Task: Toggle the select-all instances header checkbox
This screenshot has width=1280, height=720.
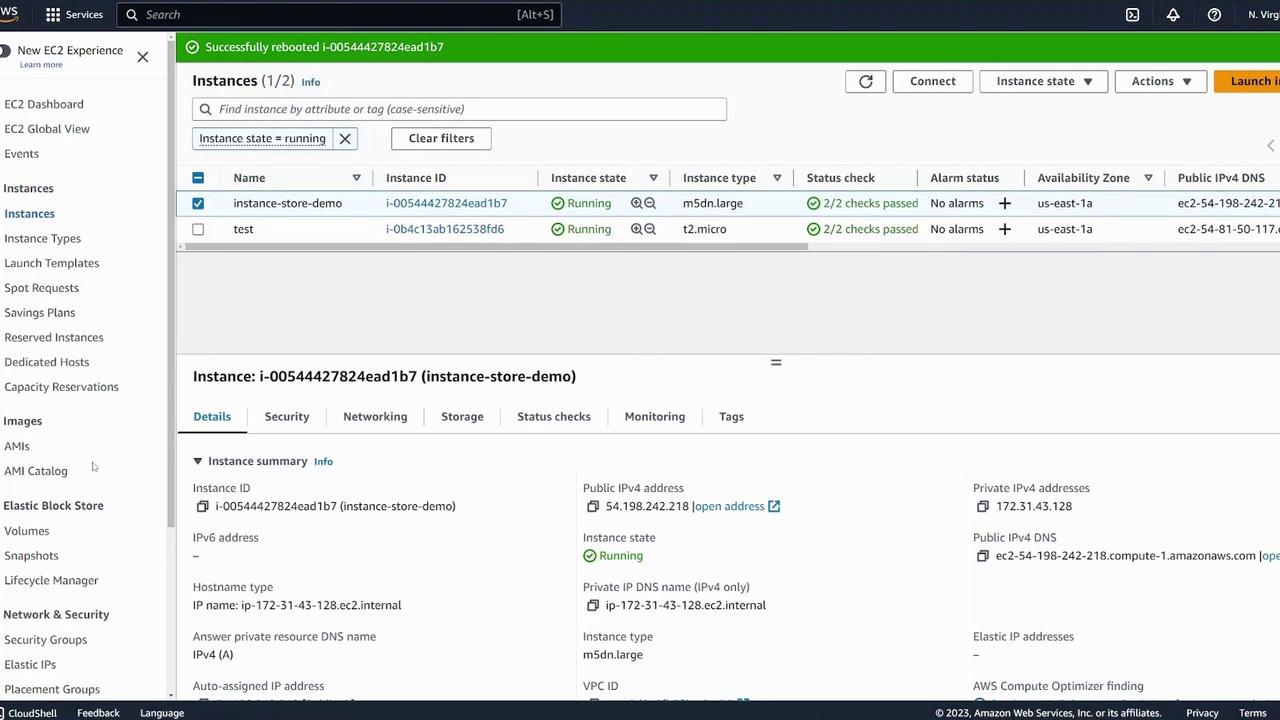Action: (198, 178)
